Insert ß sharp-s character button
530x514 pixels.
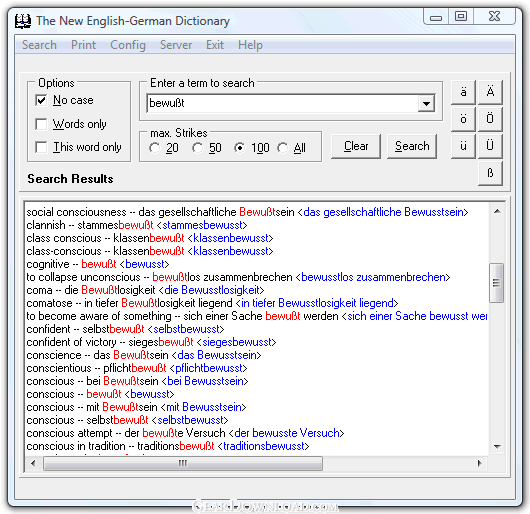tap(490, 173)
